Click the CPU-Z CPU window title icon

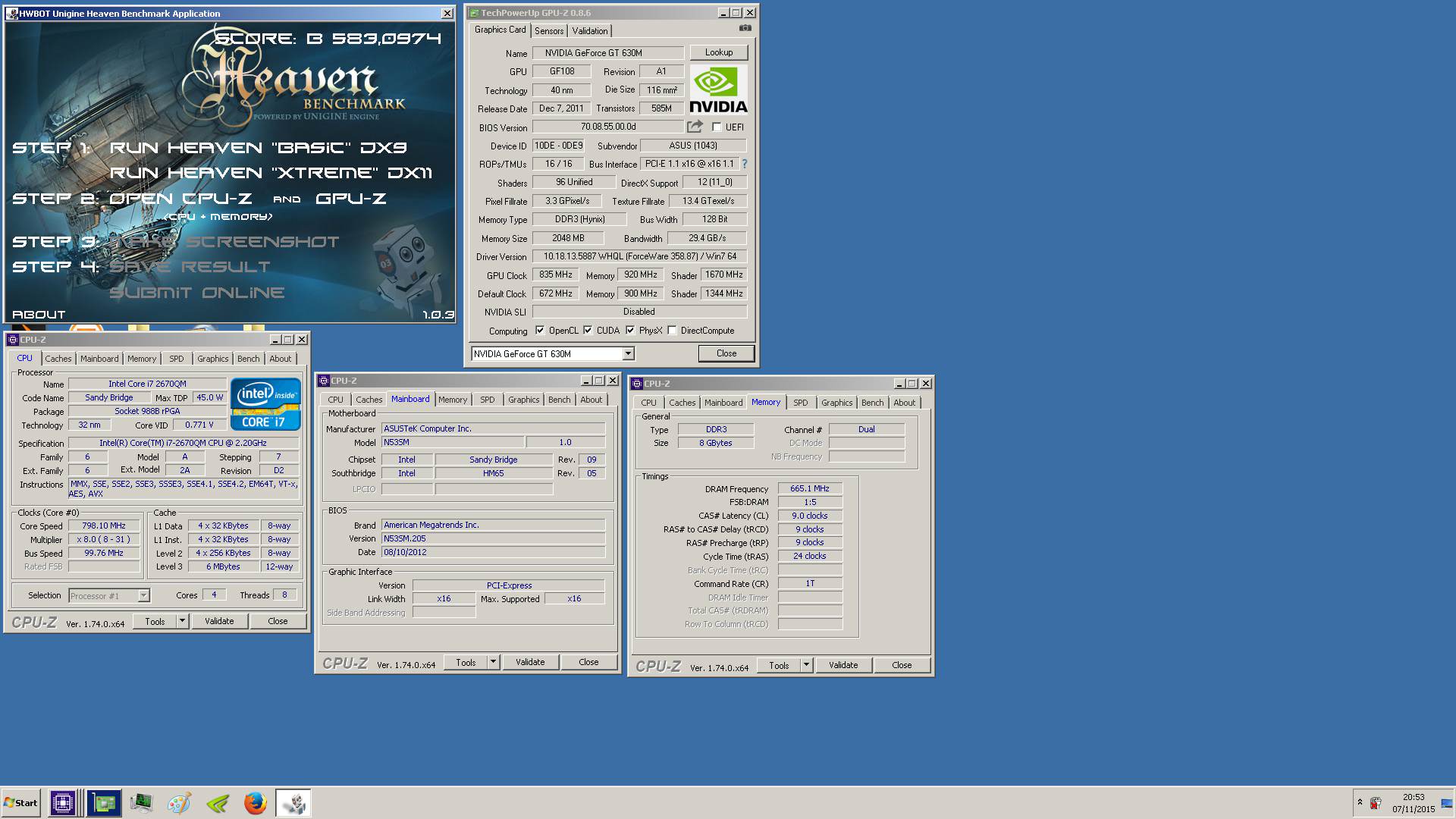pos(12,340)
